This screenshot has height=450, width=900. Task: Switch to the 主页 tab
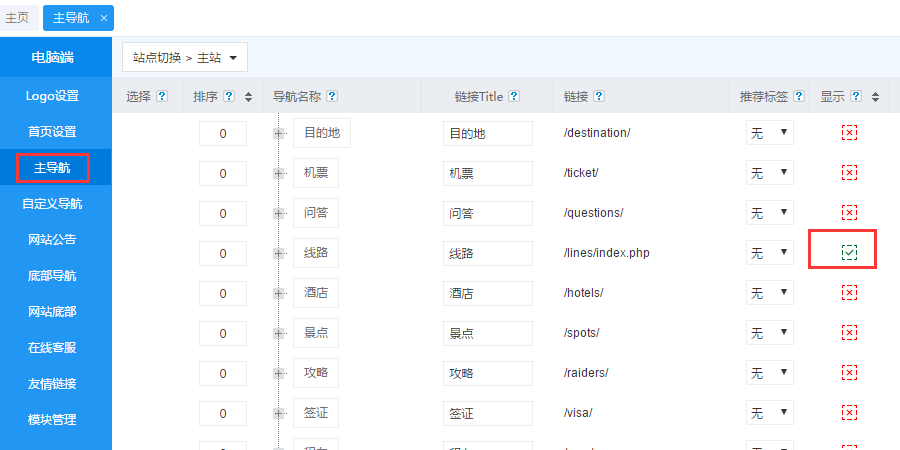point(17,18)
